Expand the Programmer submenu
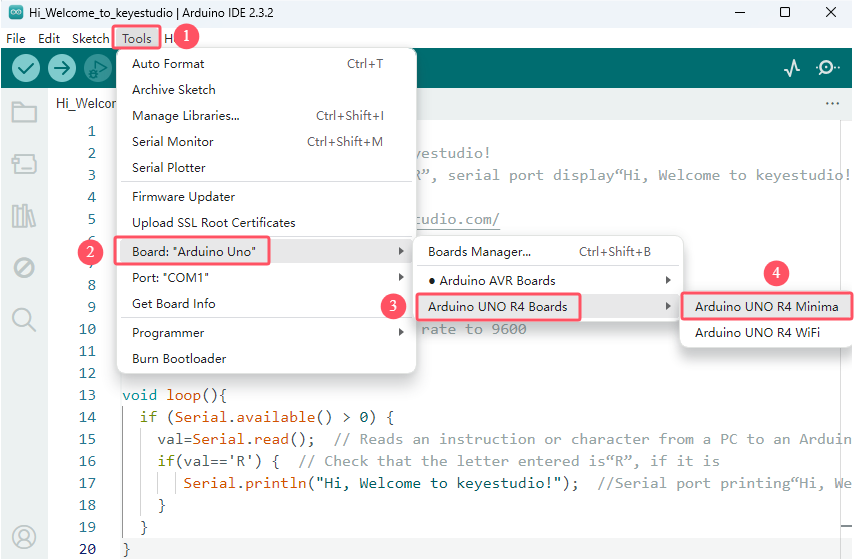The height and width of the screenshot is (560, 855). click(266, 333)
